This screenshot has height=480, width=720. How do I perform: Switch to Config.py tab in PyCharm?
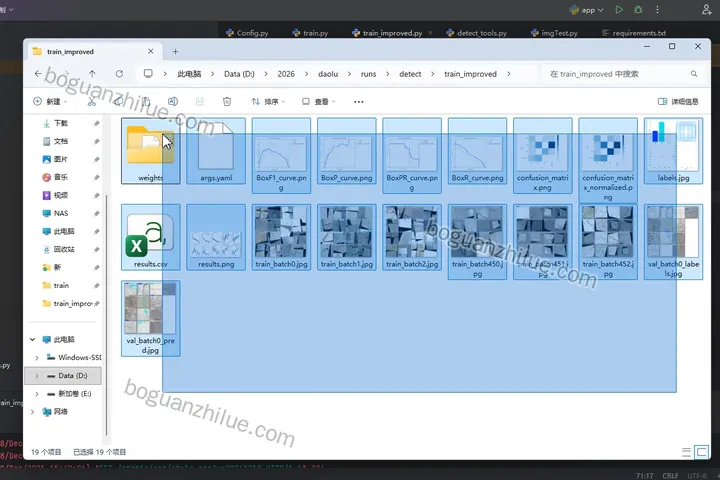click(247, 33)
